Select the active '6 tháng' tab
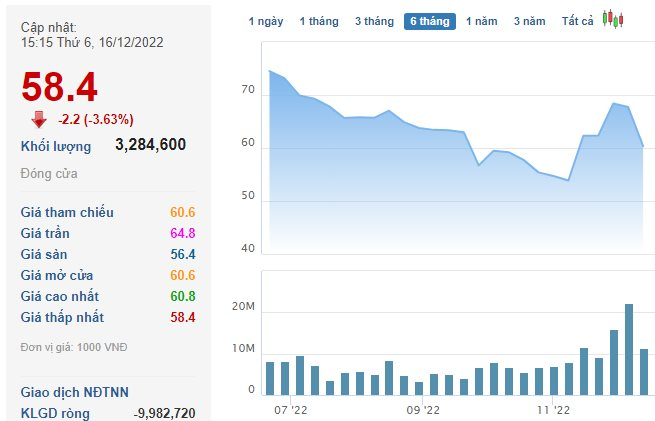 pos(430,21)
